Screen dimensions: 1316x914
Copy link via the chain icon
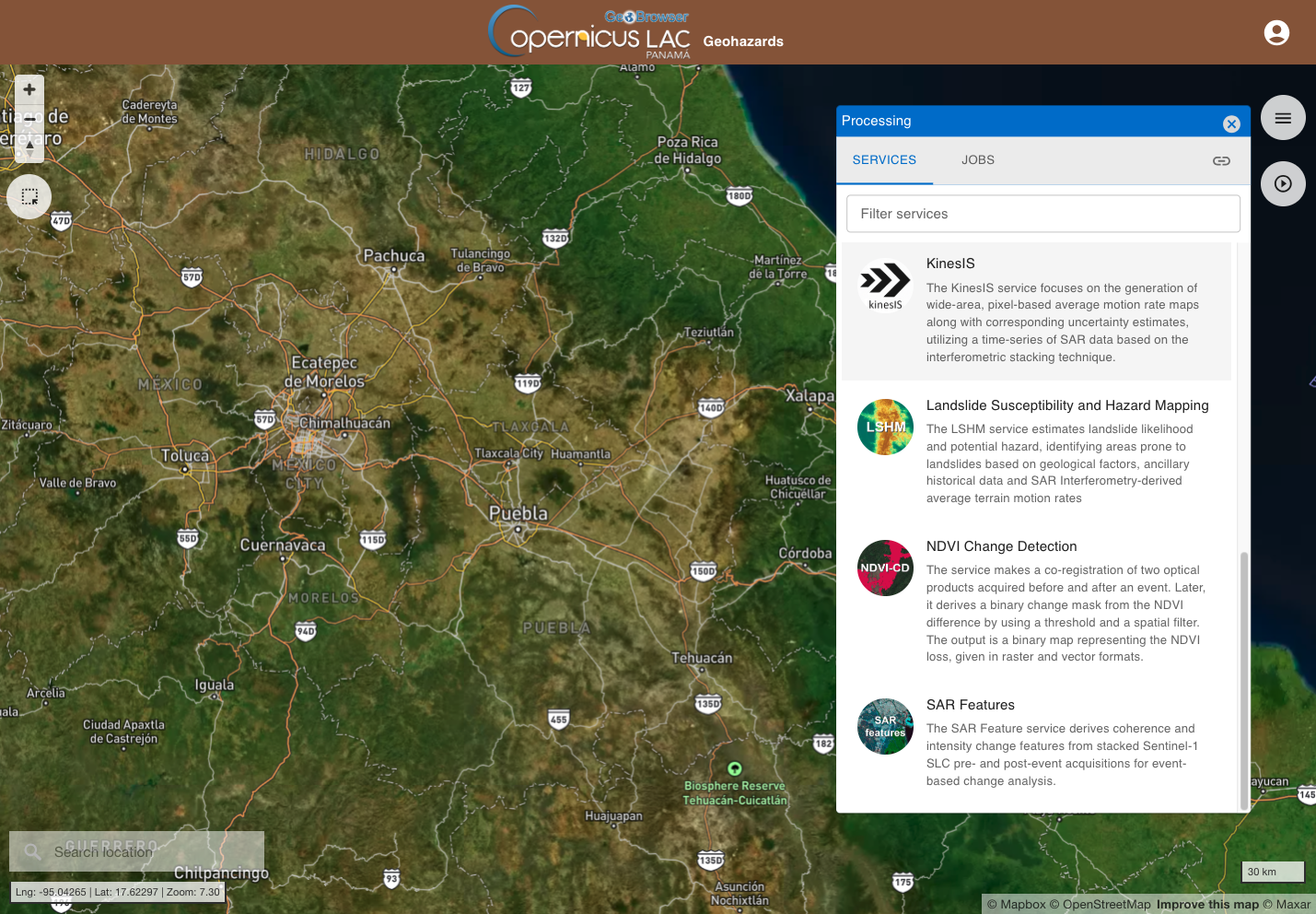[x=1221, y=160]
